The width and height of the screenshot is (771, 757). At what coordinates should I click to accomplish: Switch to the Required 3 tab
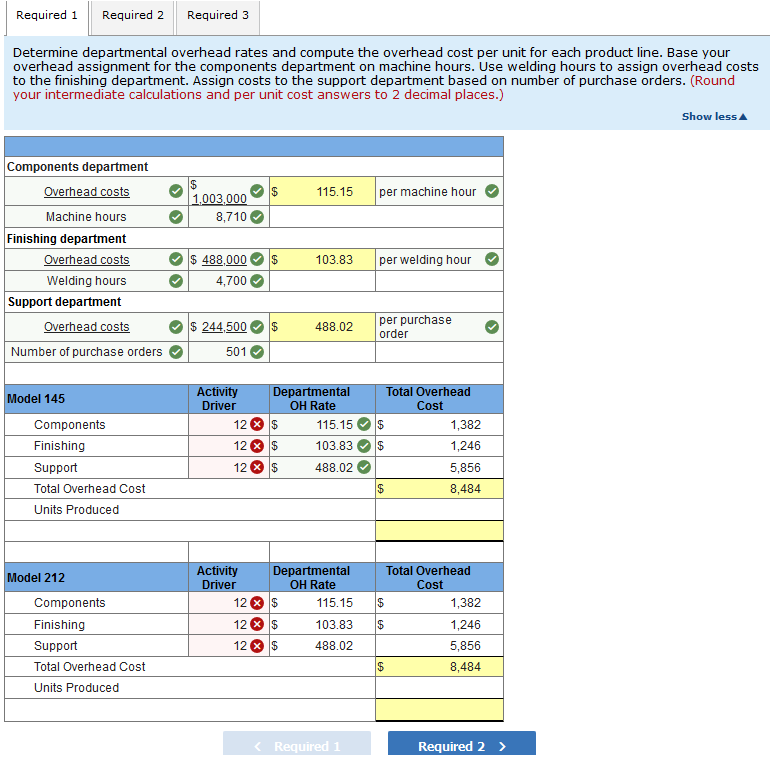218,16
